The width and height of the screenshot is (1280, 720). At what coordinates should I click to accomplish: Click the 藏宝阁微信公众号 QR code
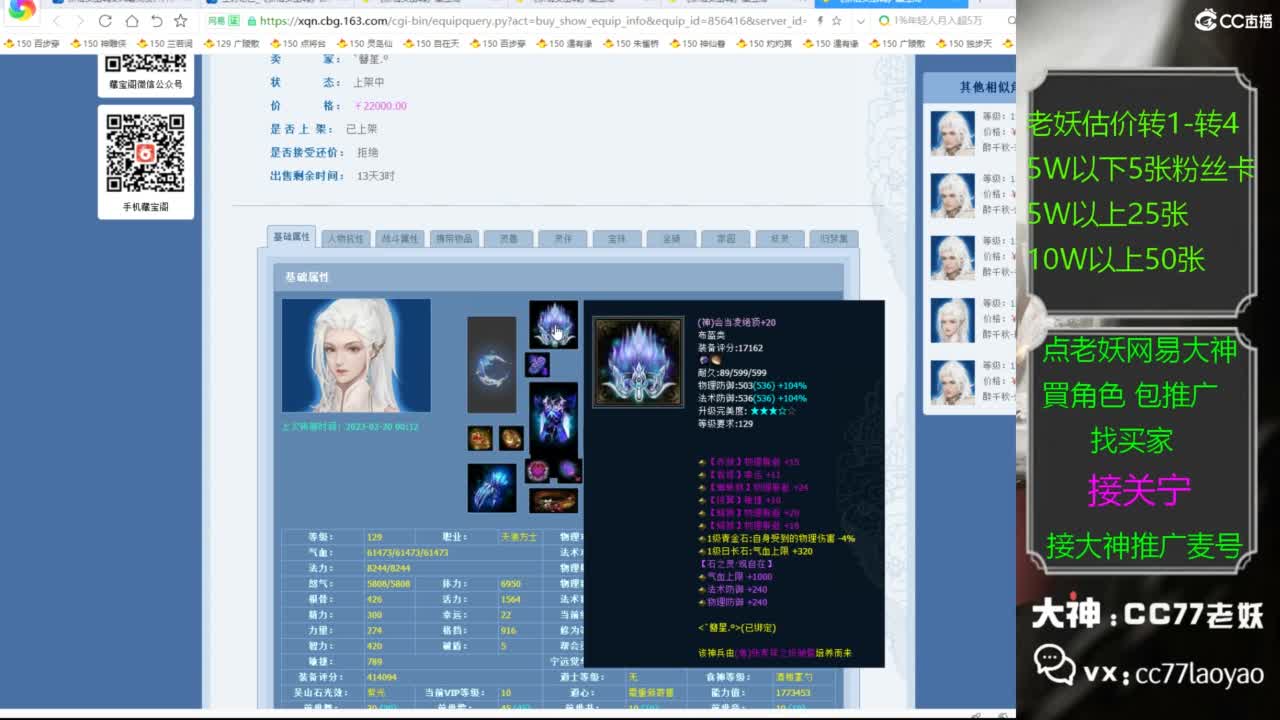coord(146,64)
